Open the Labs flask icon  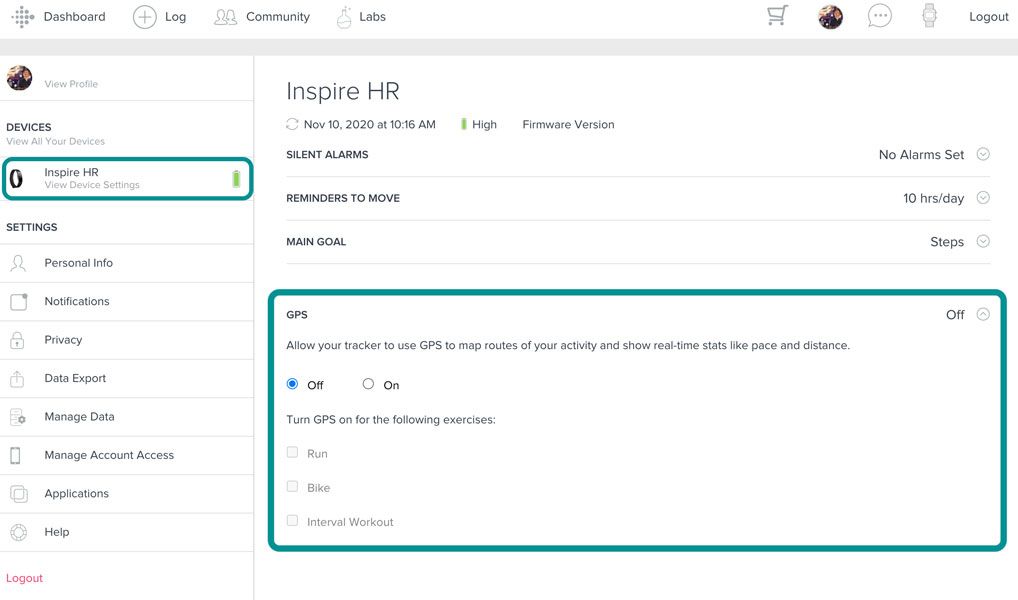coord(344,17)
